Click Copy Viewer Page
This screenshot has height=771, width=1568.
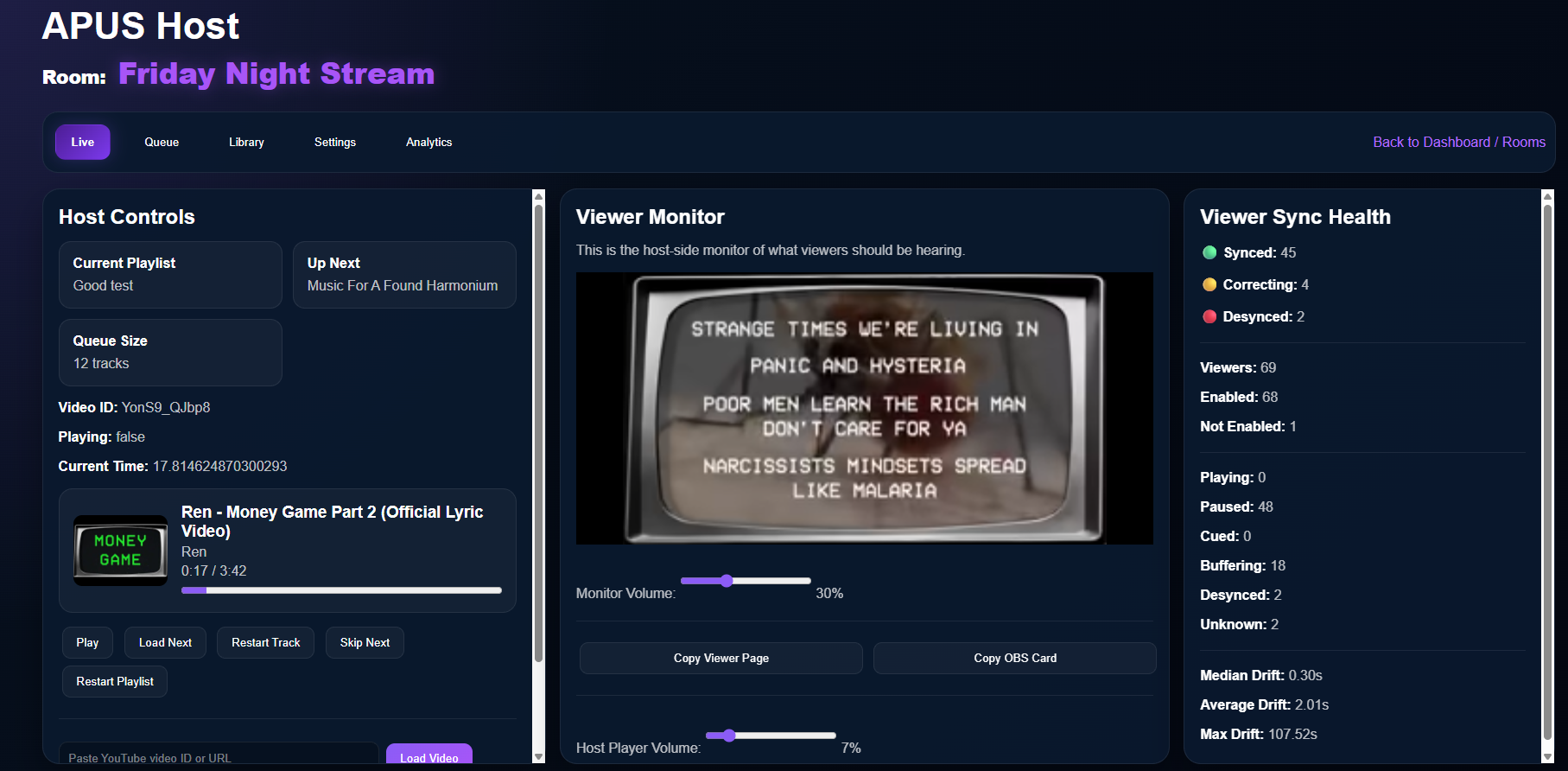click(x=721, y=658)
